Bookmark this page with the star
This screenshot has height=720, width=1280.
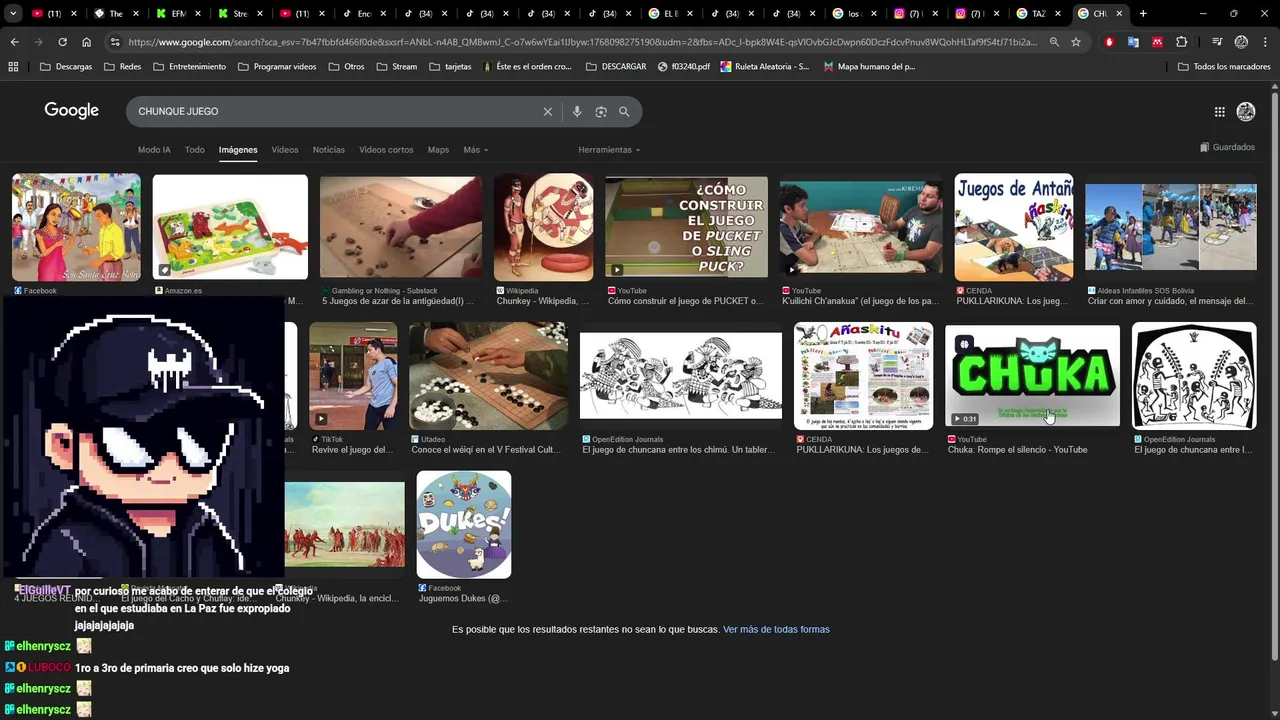[x=1076, y=42]
